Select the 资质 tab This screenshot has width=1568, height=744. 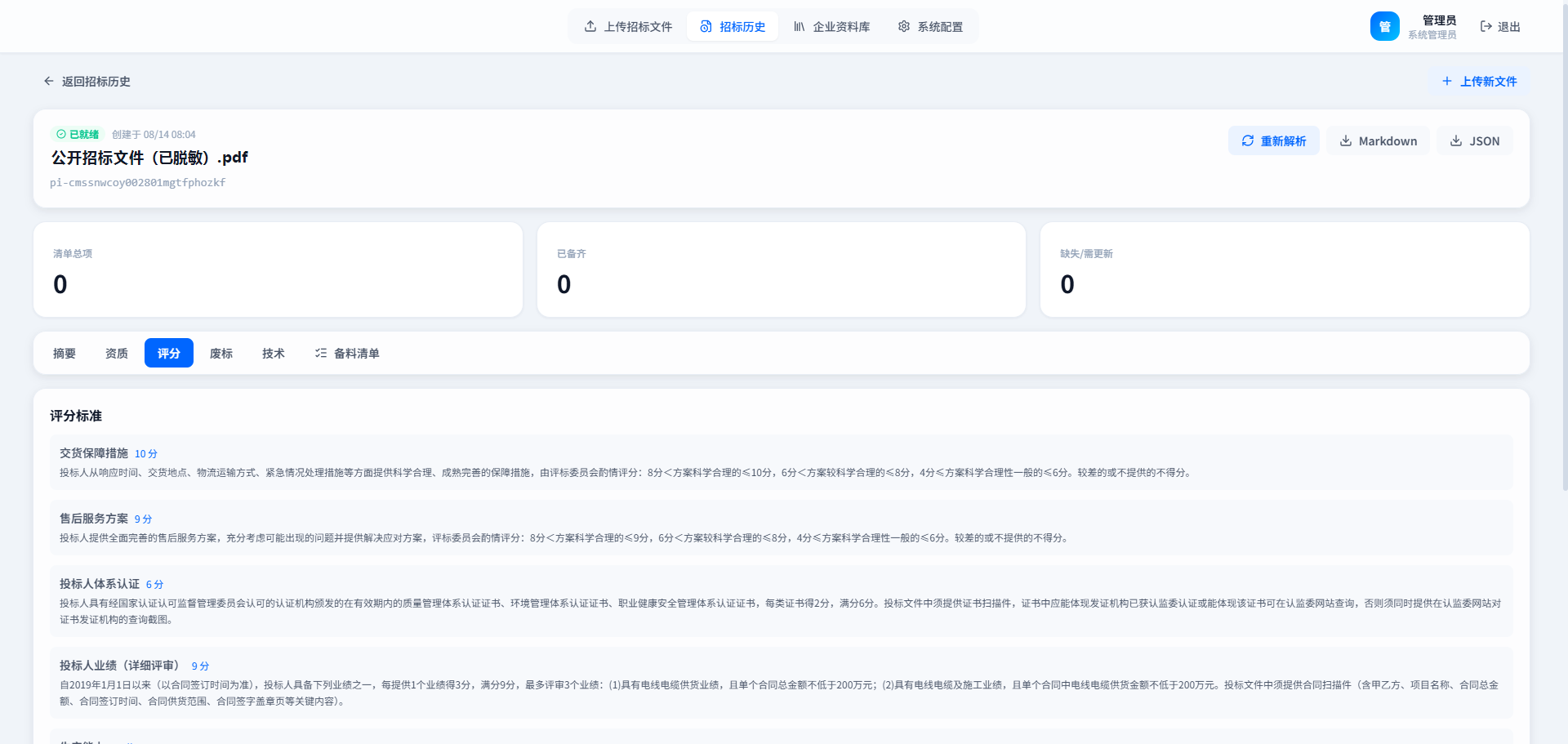[117, 354]
